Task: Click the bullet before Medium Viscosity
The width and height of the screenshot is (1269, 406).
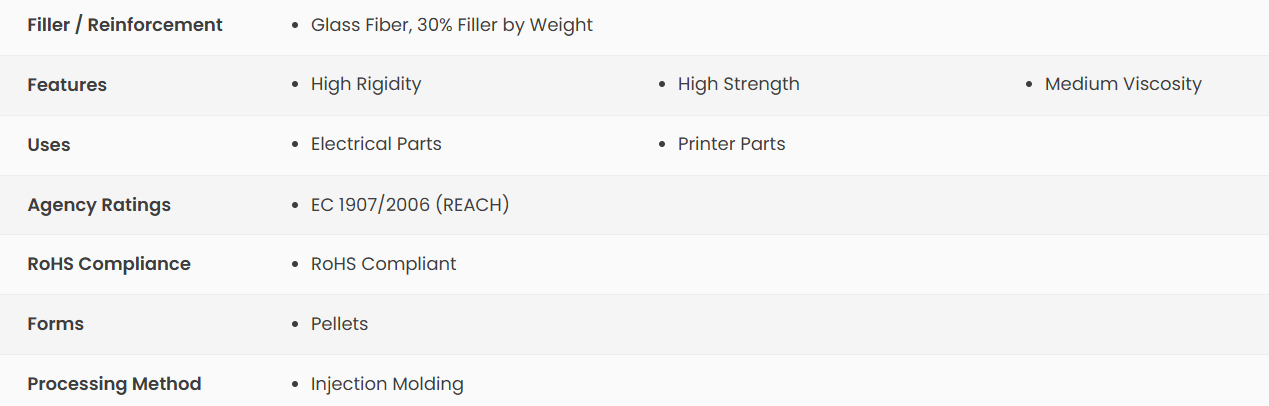Action: (1029, 85)
